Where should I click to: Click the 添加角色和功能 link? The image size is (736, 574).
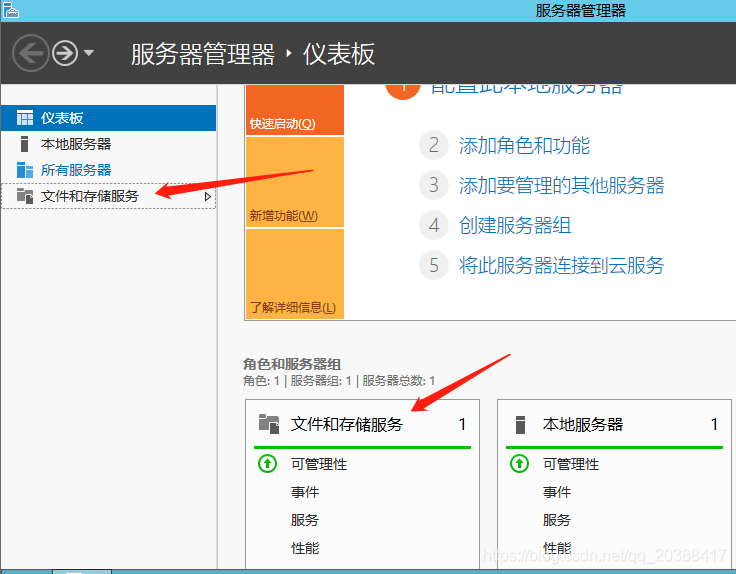pyautogui.click(x=523, y=146)
